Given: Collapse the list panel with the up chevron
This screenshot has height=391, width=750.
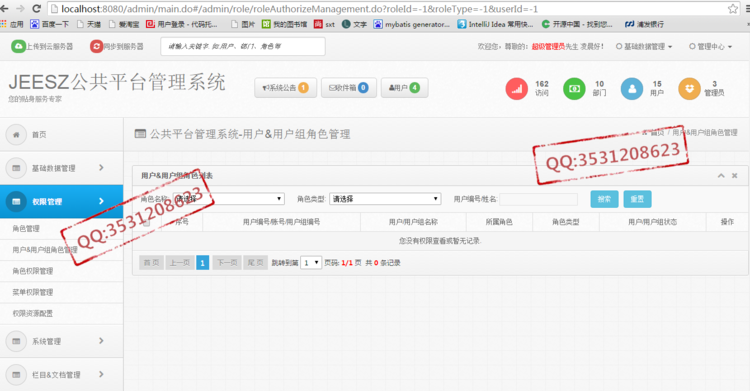Looking at the screenshot, I should point(721,176).
